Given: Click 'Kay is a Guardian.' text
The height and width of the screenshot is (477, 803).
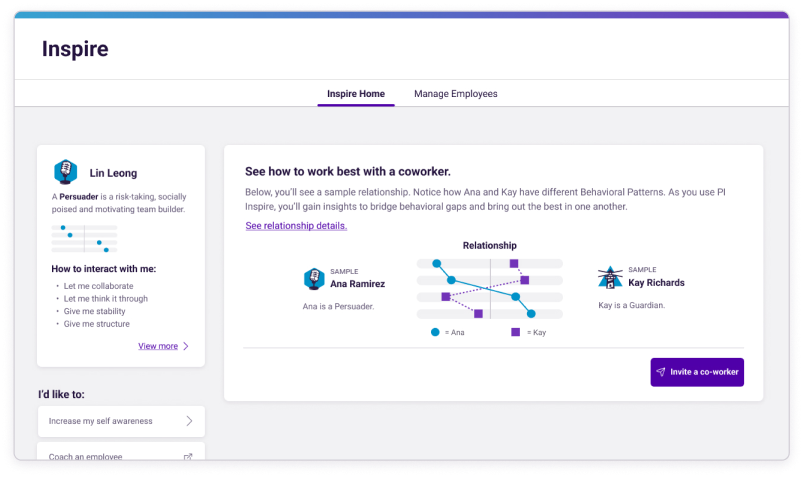Looking at the screenshot, I should [x=631, y=305].
